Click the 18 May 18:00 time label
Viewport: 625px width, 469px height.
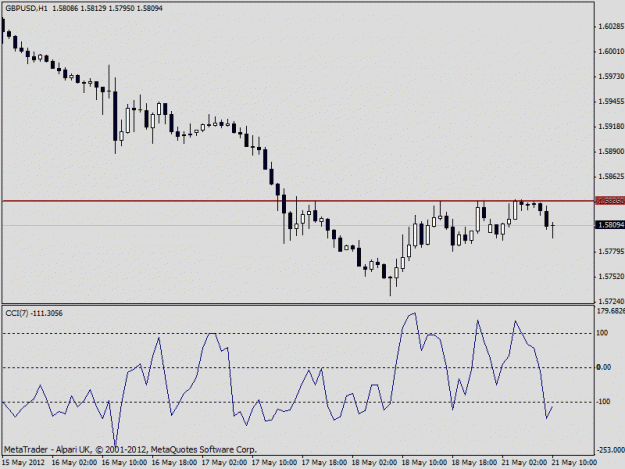pyautogui.click(x=474, y=463)
